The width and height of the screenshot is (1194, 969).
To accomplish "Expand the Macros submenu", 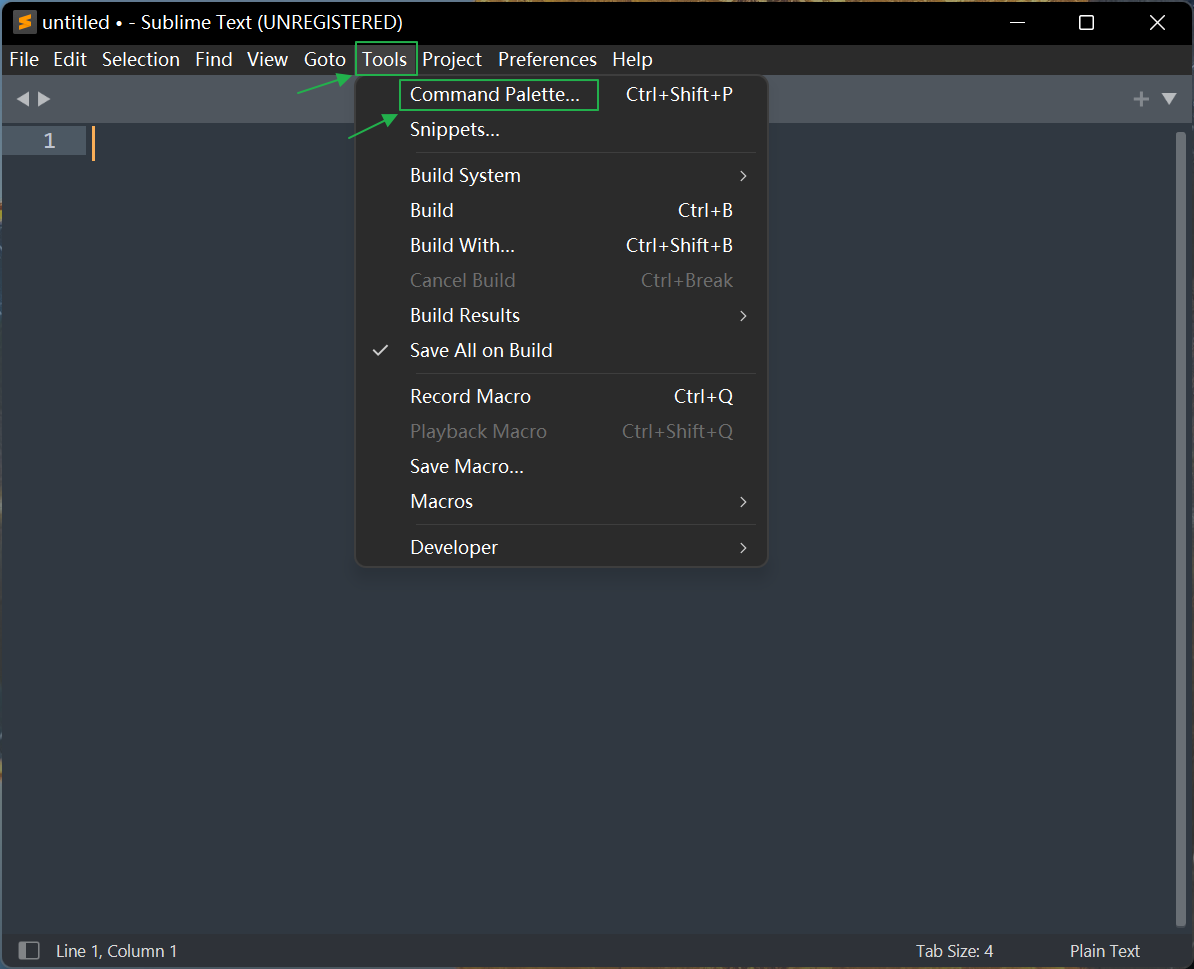I will click(x=561, y=502).
